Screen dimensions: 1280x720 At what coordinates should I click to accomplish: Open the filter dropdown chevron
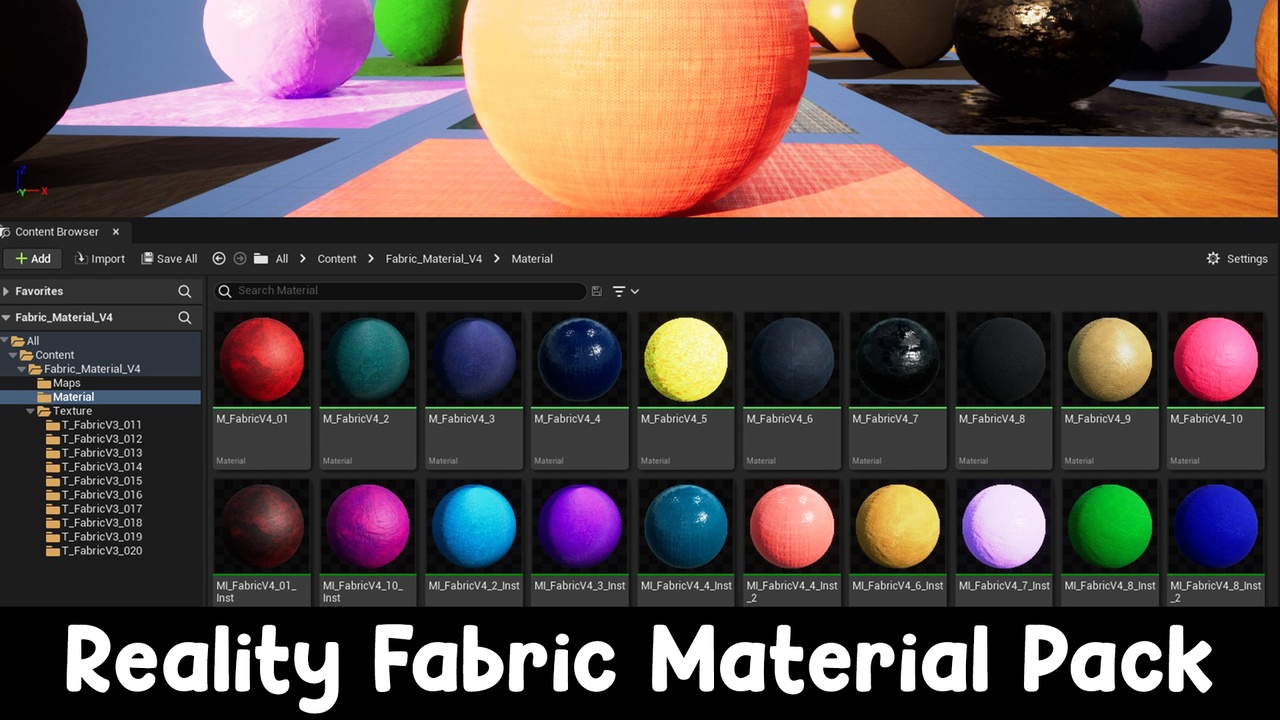point(633,291)
